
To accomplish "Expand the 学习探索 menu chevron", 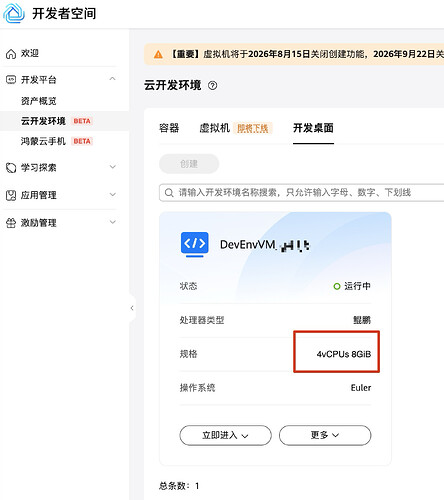I will click(113, 167).
